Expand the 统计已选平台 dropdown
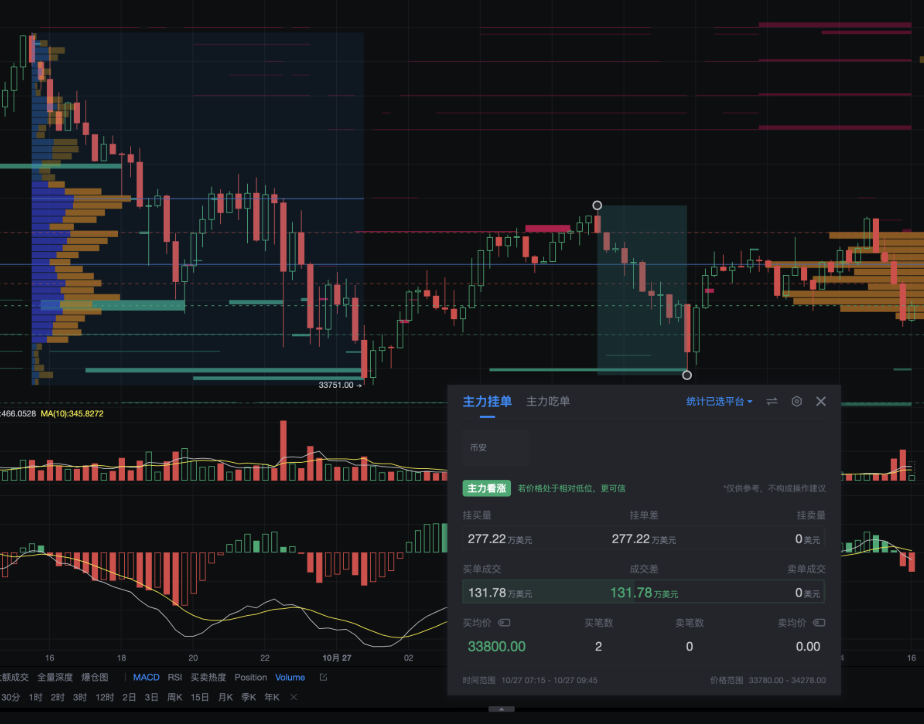924x724 pixels. pyautogui.click(x=719, y=401)
